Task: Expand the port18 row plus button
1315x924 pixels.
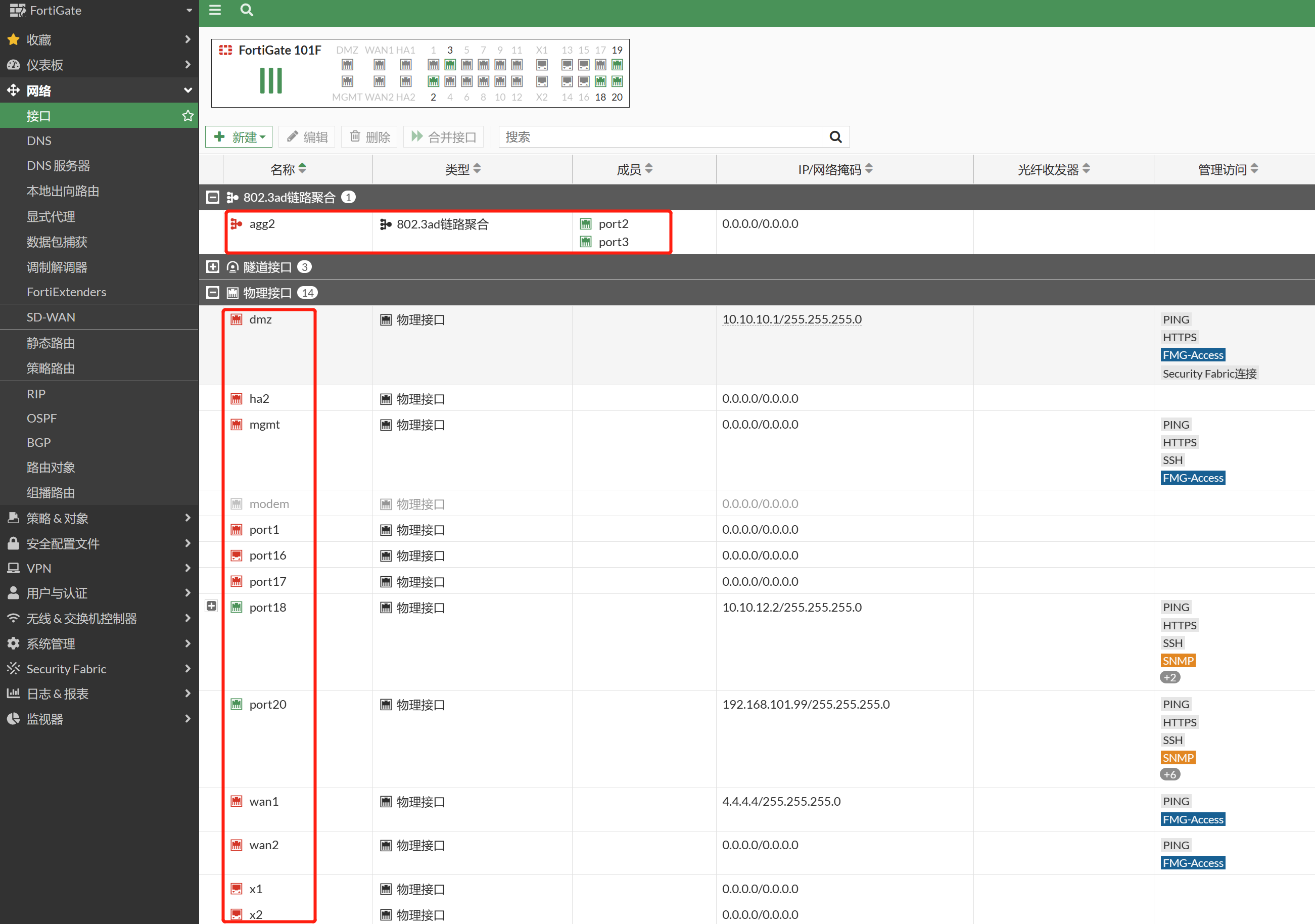Action: tap(211, 606)
